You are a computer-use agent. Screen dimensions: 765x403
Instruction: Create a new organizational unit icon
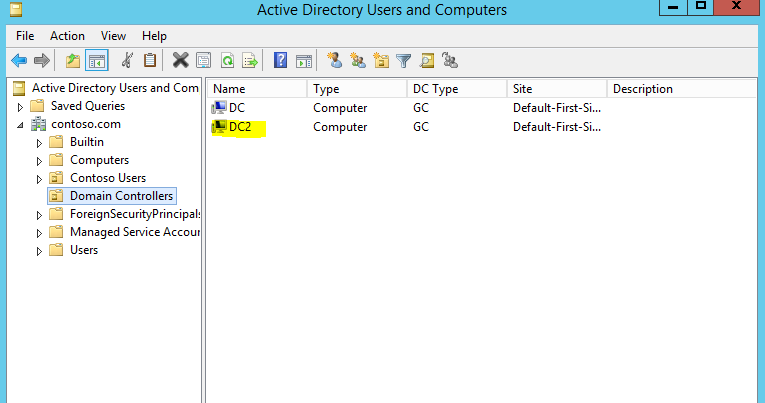coord(381,60)
